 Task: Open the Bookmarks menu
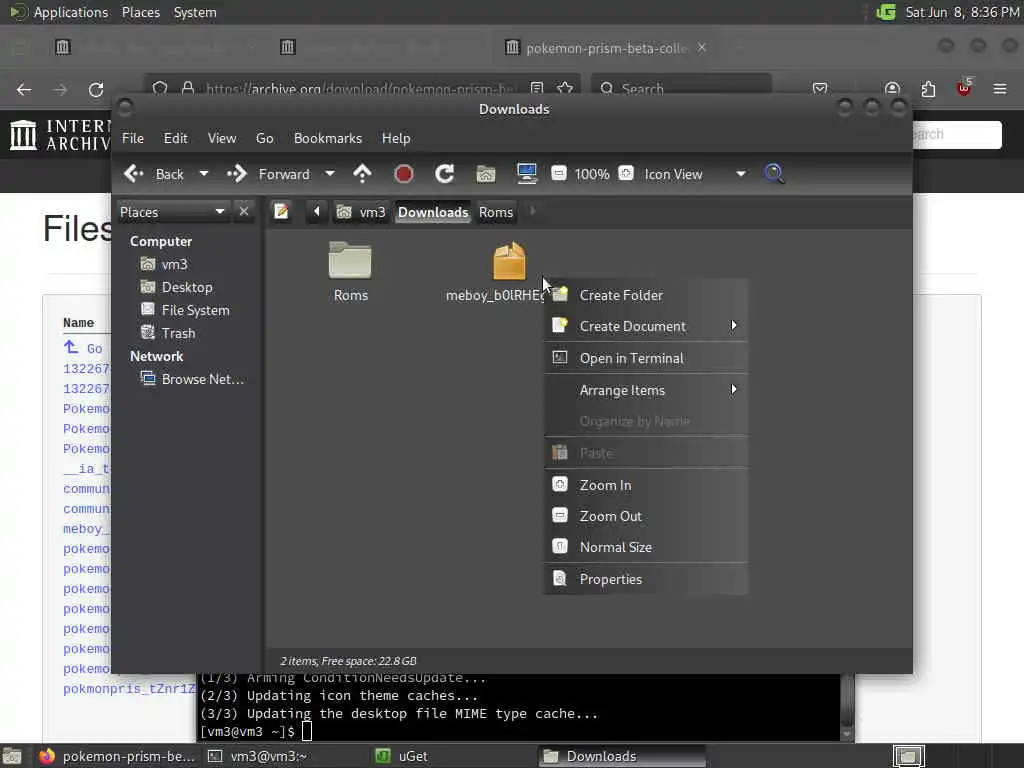328,138
